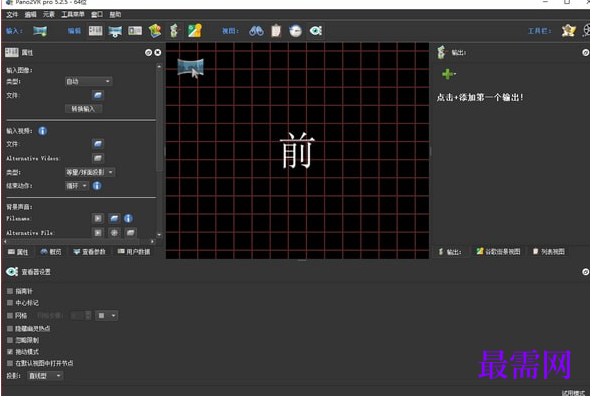Click the round icon in Alternative File row
Screen dimensions: 590x396
coord(114,233)
